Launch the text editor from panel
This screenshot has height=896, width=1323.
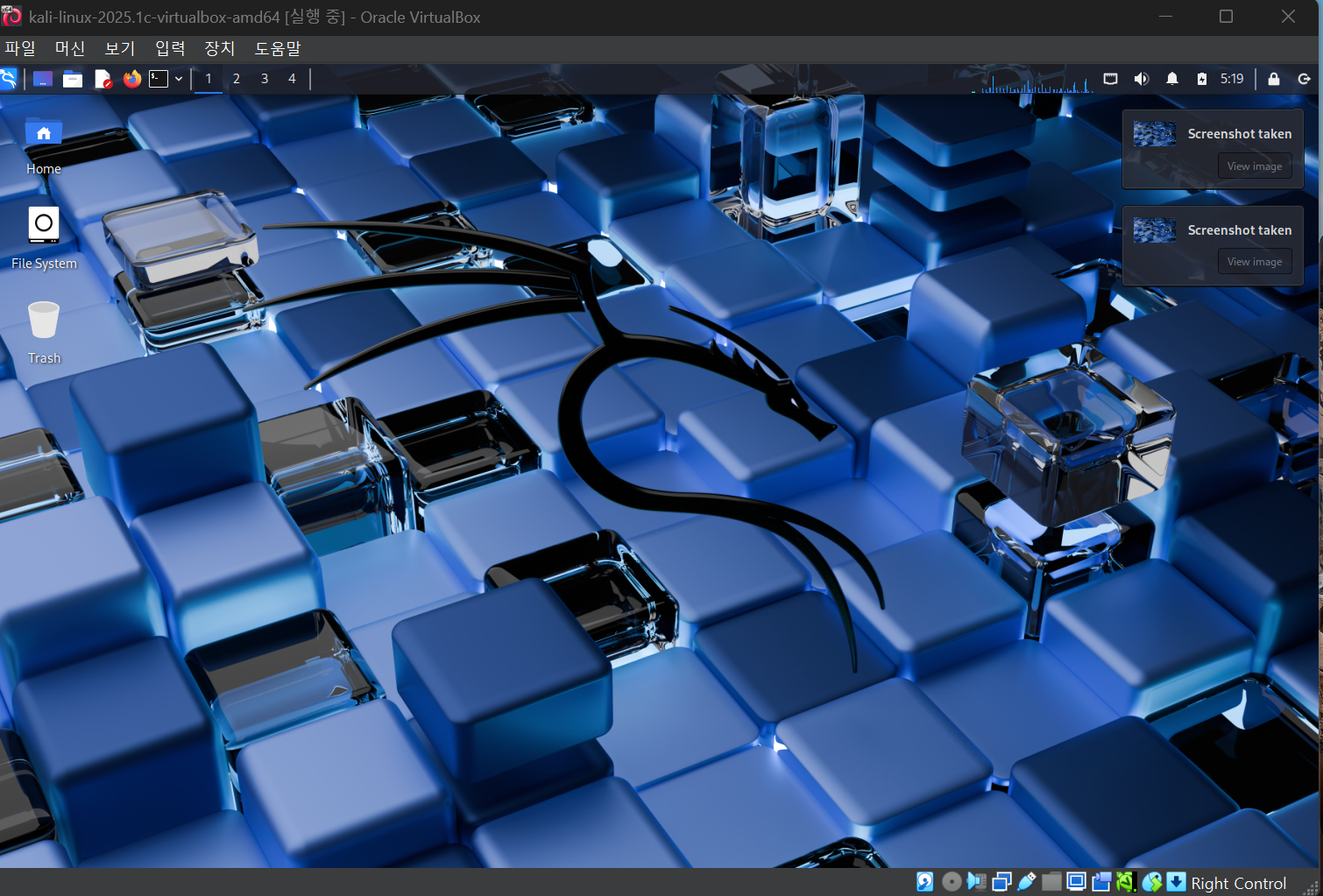click(103, 79)
